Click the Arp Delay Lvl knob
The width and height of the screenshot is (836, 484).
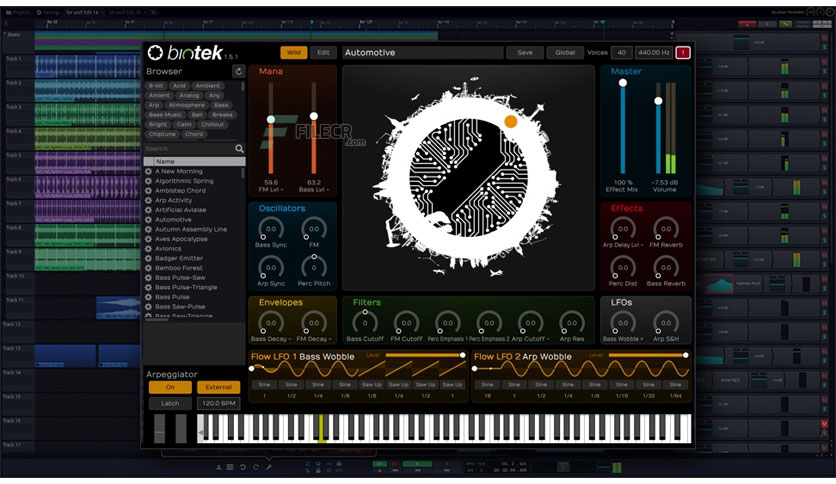click(623, 229)
